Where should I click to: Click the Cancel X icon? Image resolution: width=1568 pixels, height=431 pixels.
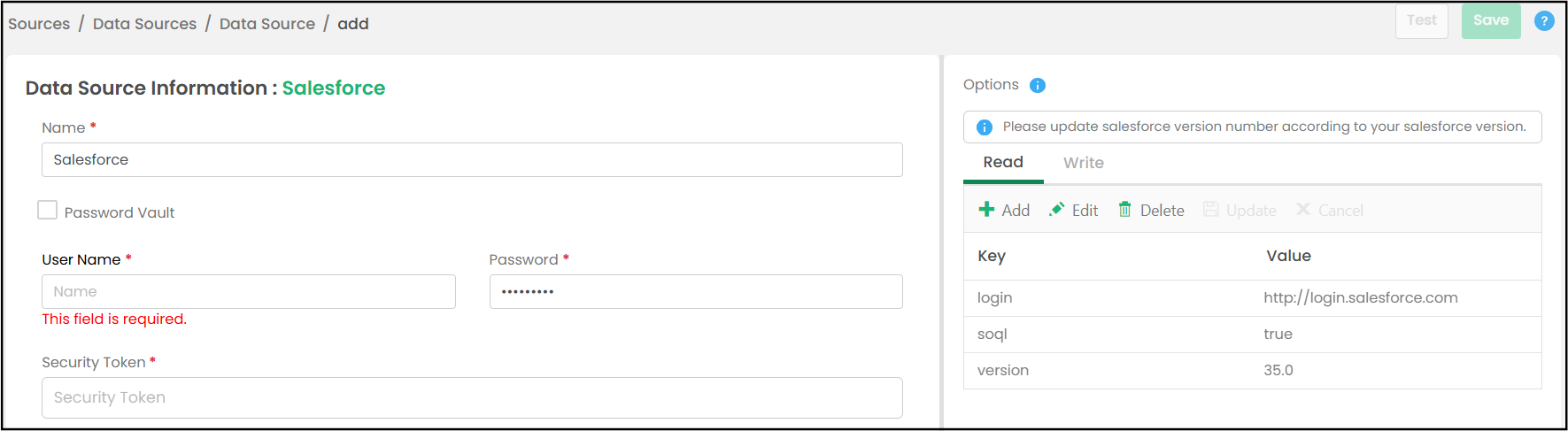point(1303,210)
